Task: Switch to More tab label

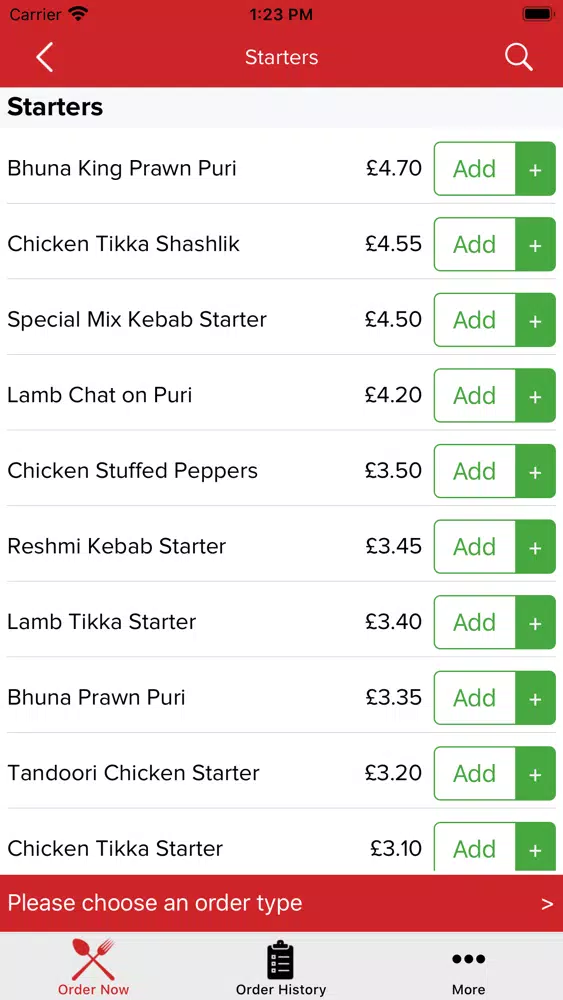Action: (x=469, y=990)
